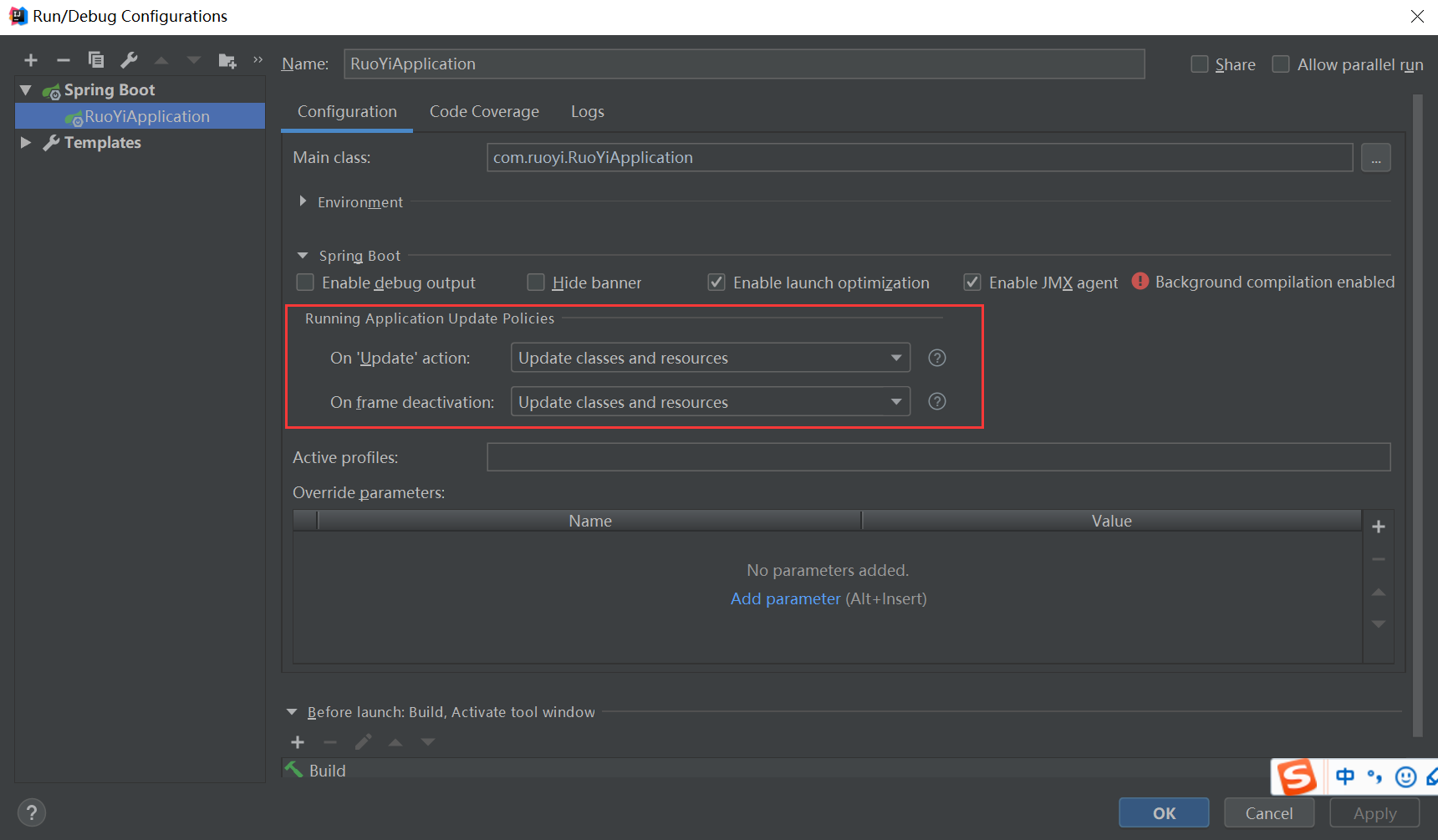Open the Logs tab
The image size is (1438, 840).
(x=587, y=111)
